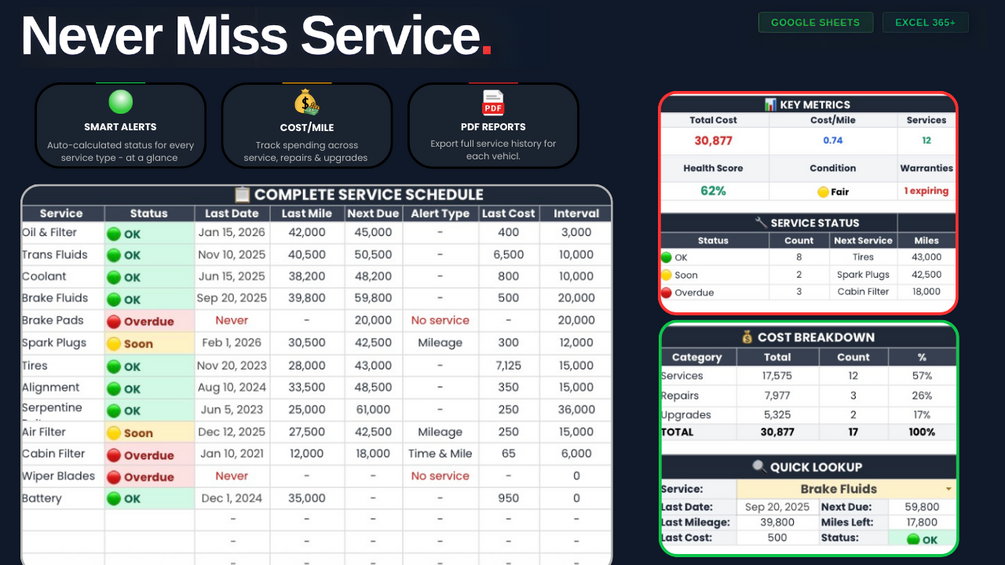Click the green status dot for Coolant
Viewport: 1005px width, 565px height.
114,277
